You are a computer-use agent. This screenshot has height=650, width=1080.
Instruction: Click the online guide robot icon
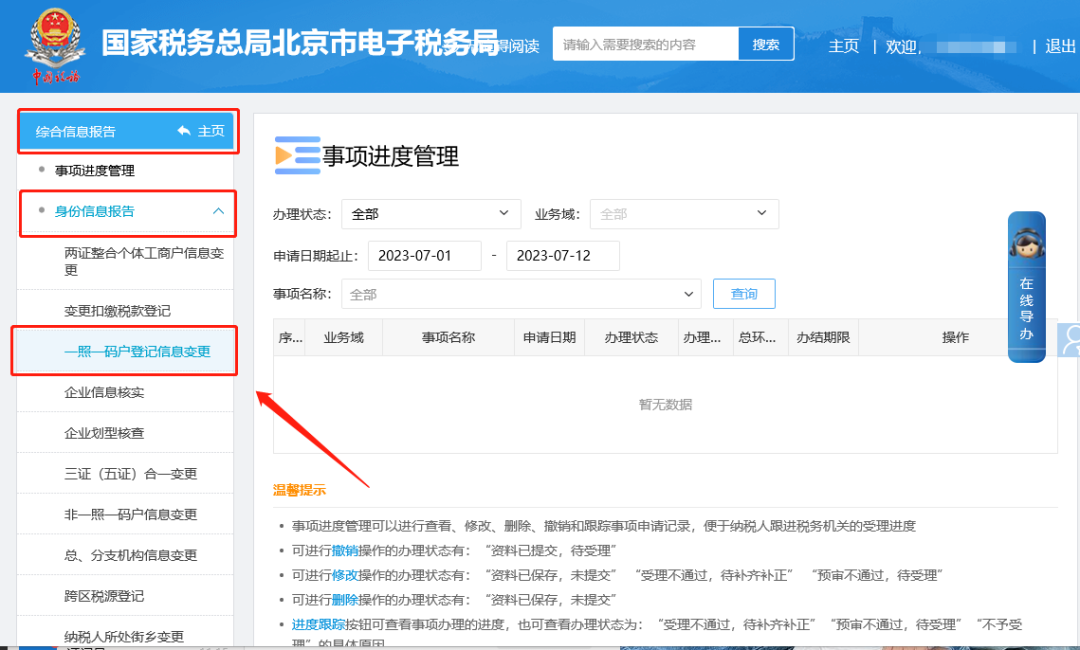coord(1026,244)
